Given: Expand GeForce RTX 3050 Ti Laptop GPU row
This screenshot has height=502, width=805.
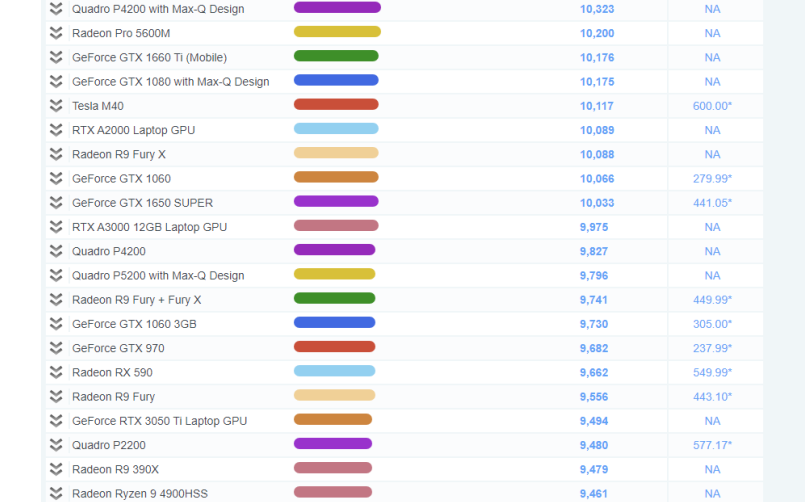Looking at the screenshot, I should coord(56,420).
